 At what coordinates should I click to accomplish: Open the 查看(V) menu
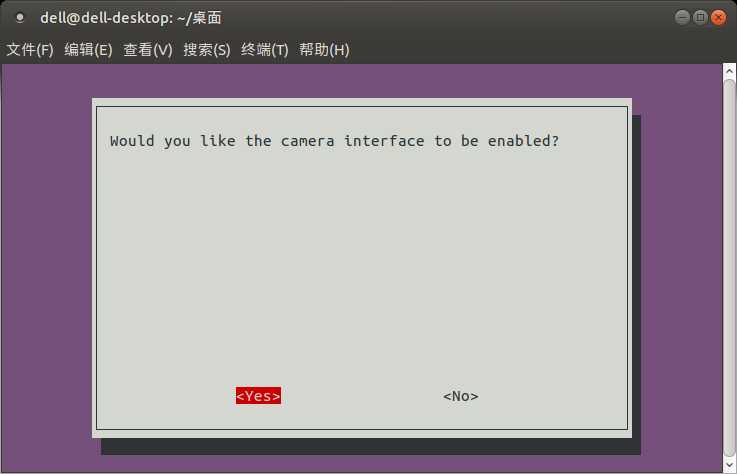point(148,50)
